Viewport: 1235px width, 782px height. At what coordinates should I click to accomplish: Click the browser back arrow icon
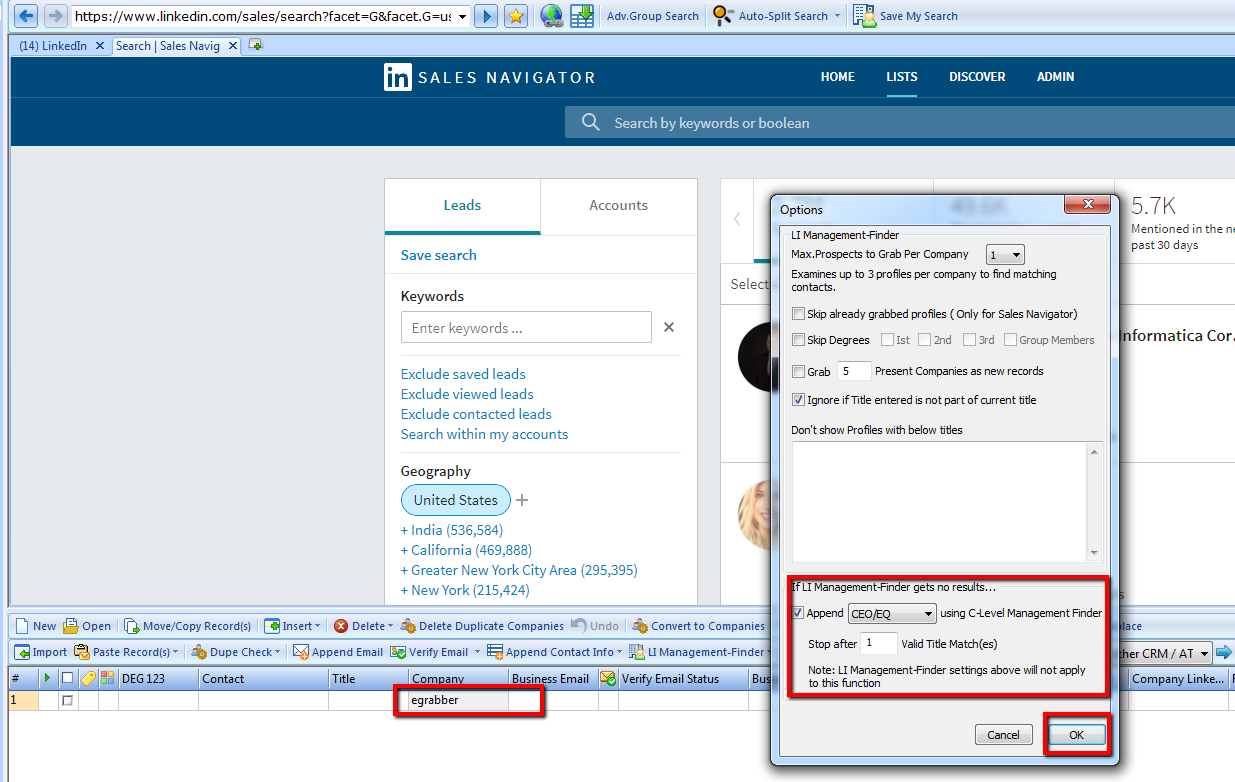(x=27, y=16)
